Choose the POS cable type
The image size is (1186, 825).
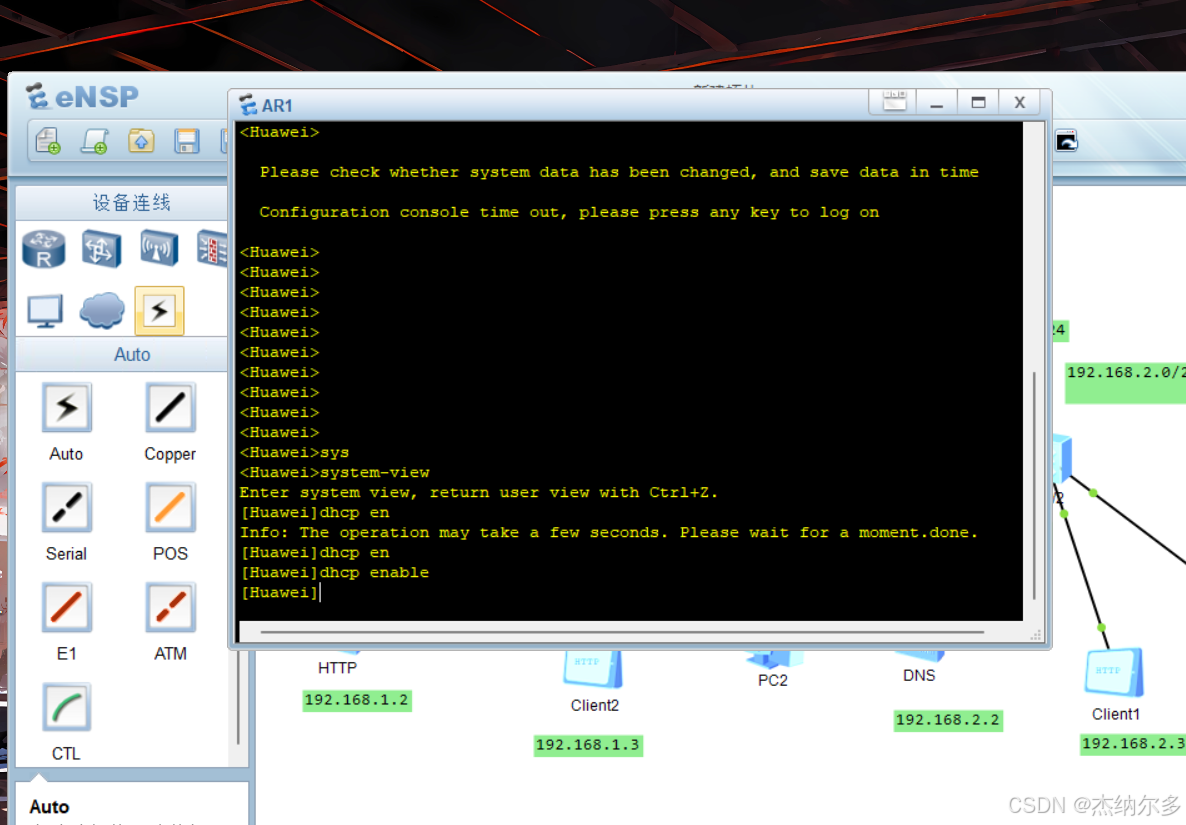170,507
